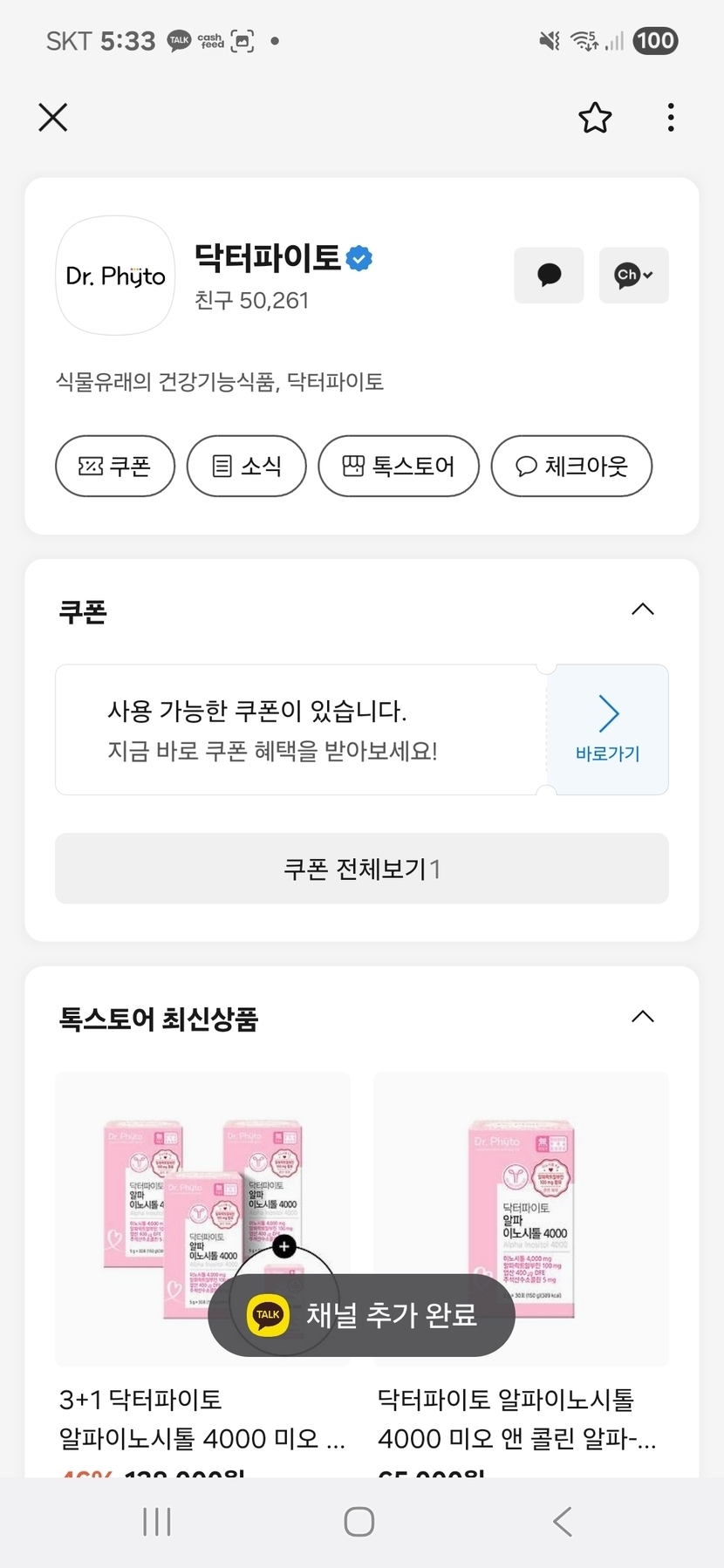Open the single-box 알파이노시톨 4000 product image
The height and width of the screenshot is (1568, 724).
click(x=521, y=1218)
